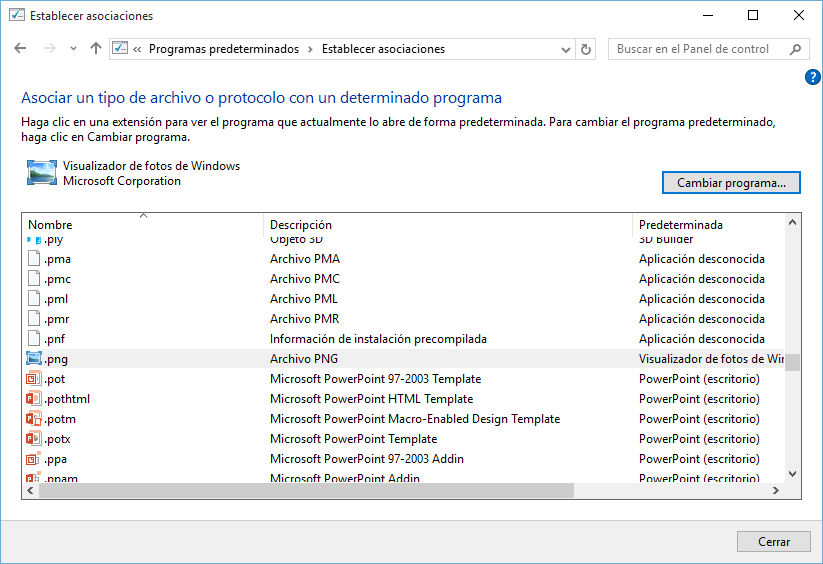Click the vertical scrollbar down arrow
The width and height of the screenshot is (823, 564).
[793, 474]
